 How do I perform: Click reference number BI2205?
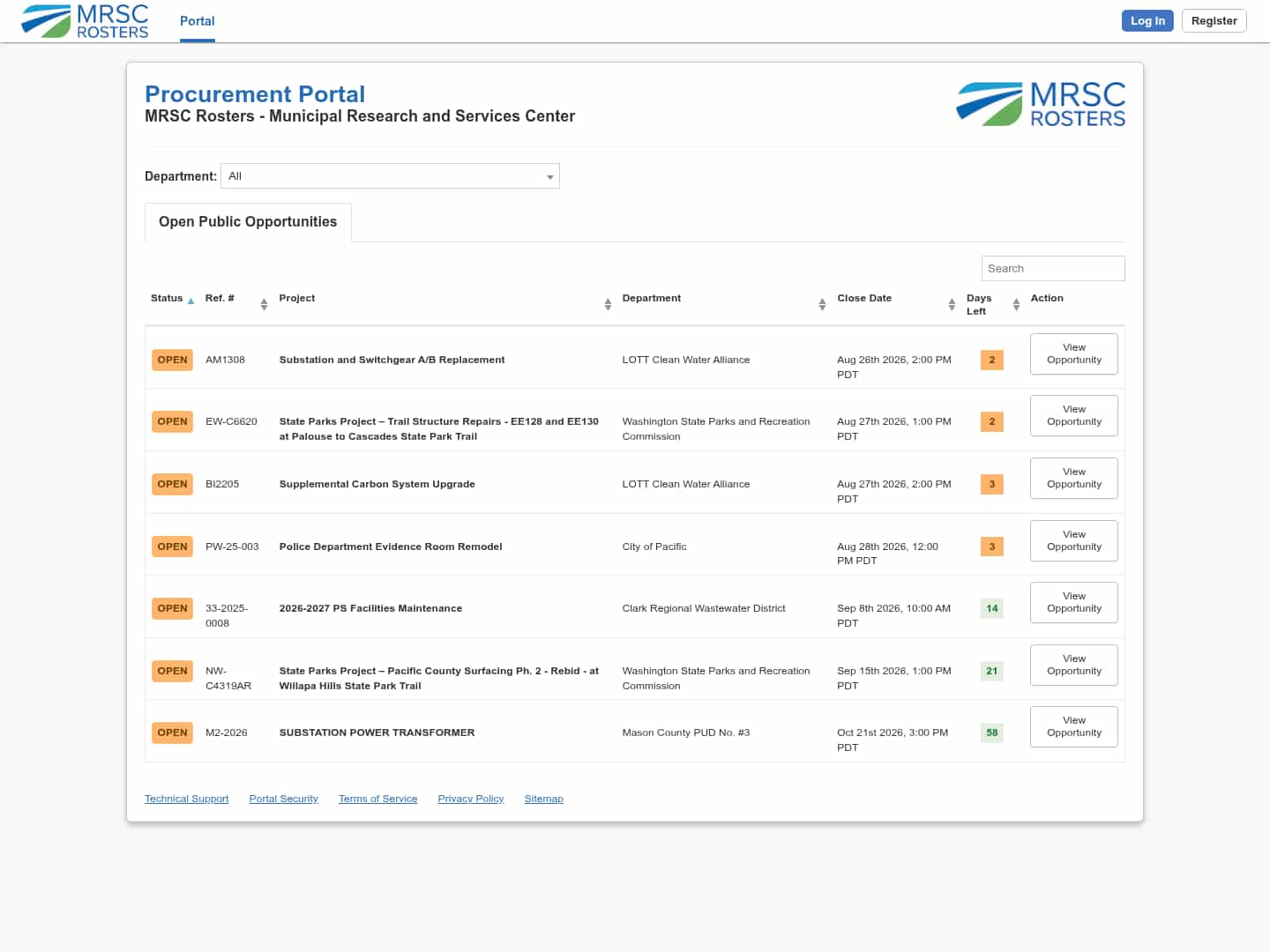click(222, 484)
